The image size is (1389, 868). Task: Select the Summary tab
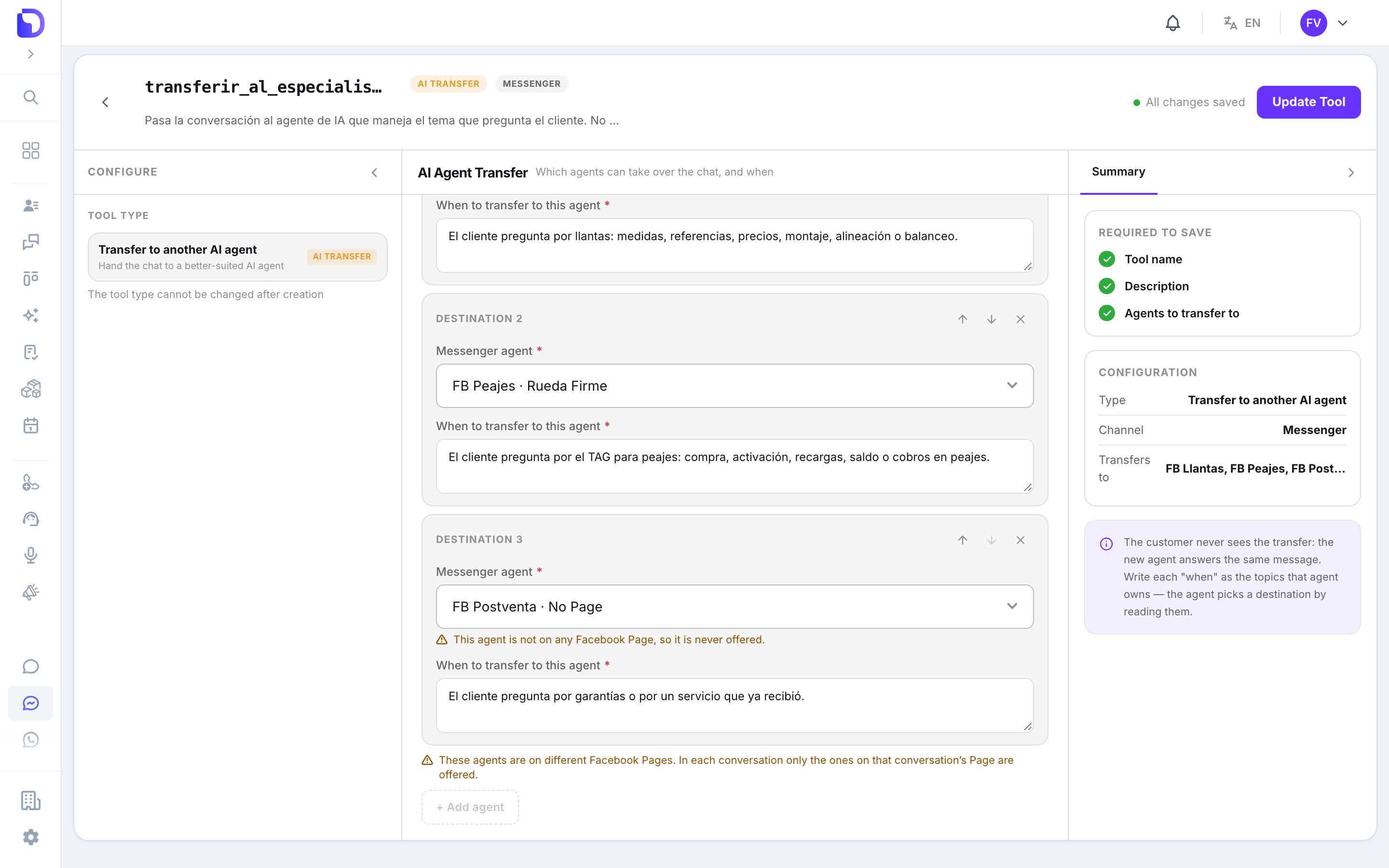coord(1118,172)
